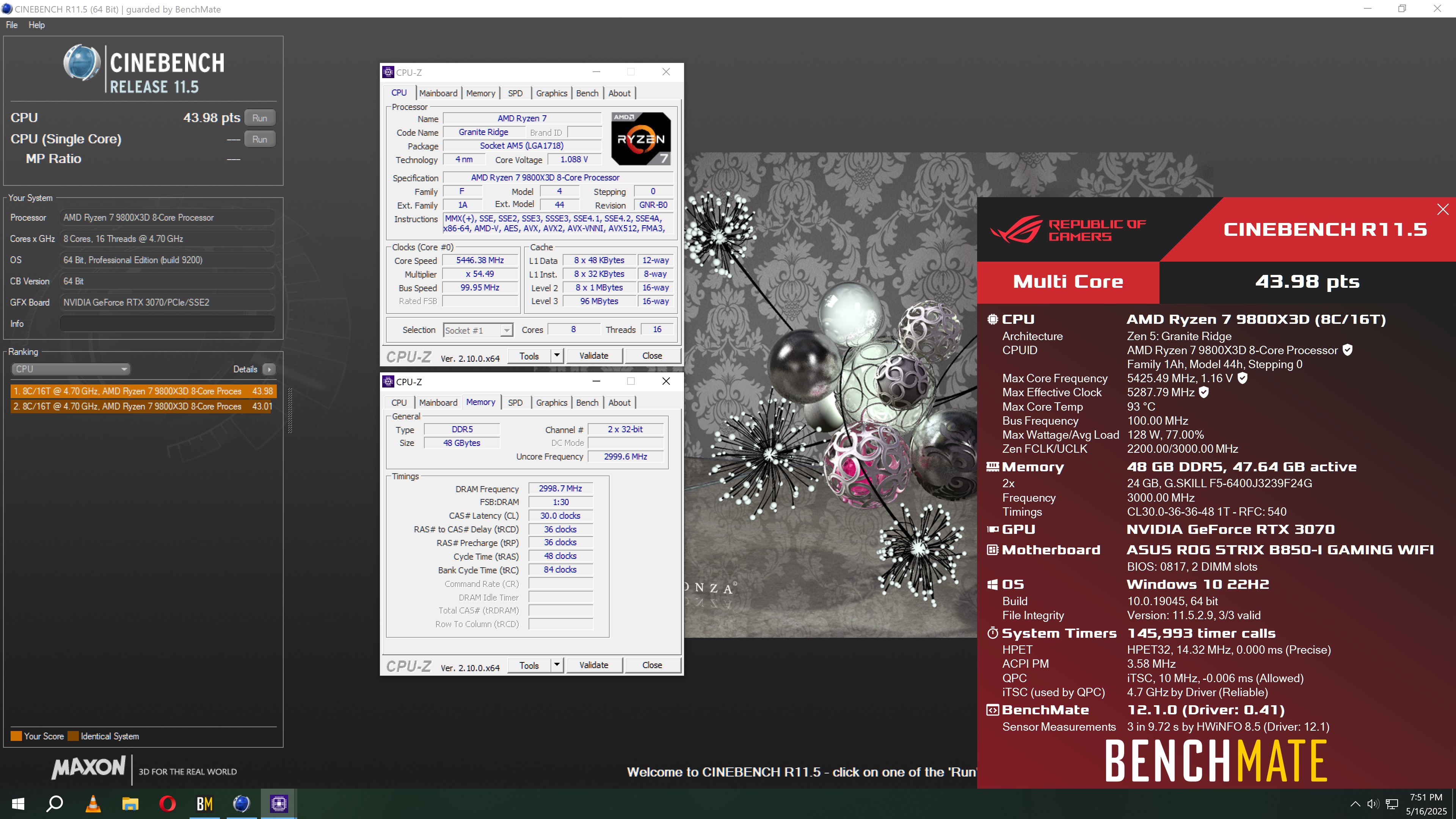The height and width of the screenshot is (819, 1456).
Task: Open the File menu in Cinebench
Action: [12, 25]
